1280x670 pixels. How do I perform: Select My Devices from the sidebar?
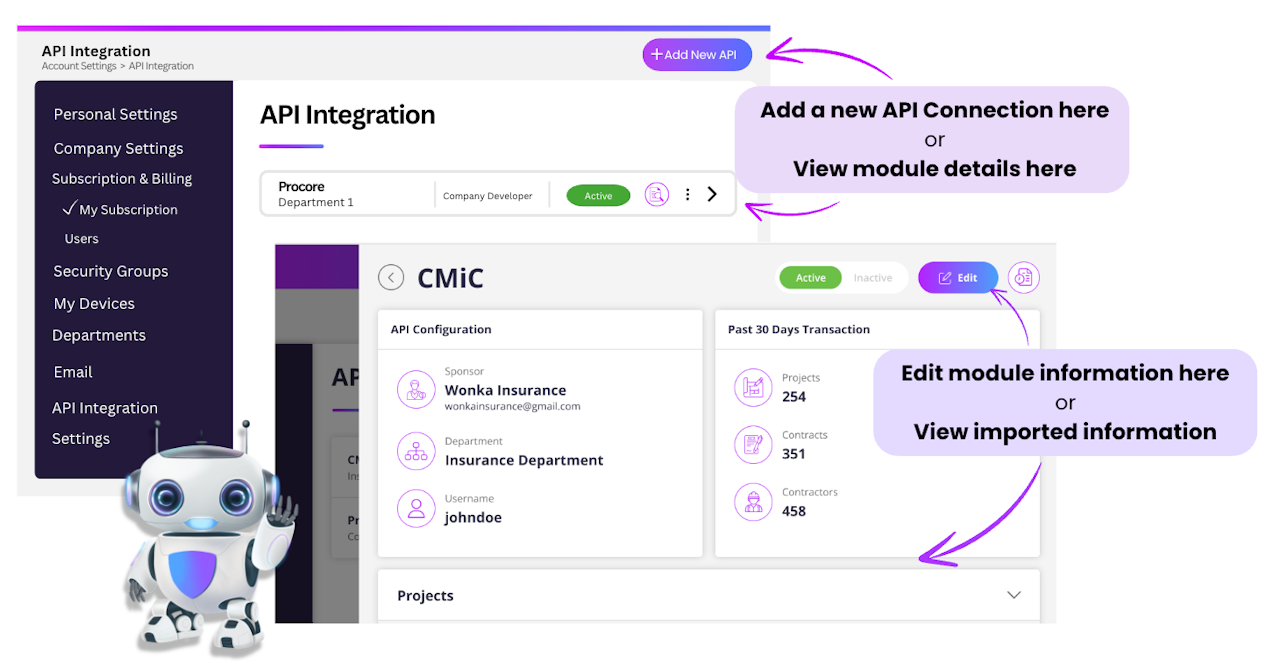click(x=94, y=304)
